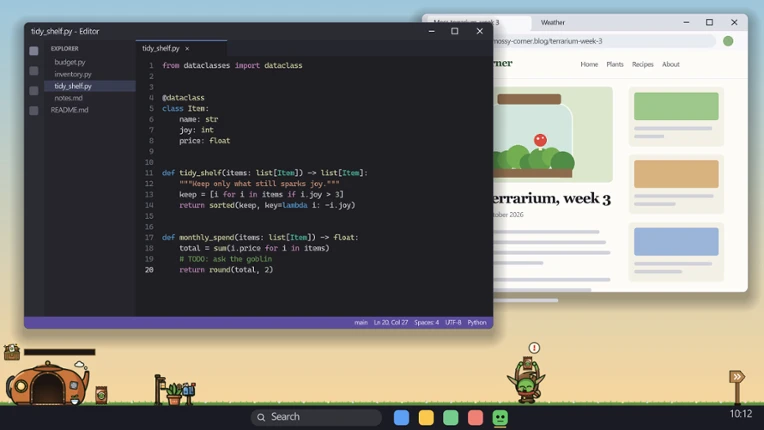The width and height of the screenshot is (764, 430).
Task: Click Python language mode in status bar
Action: pos(477,322)
